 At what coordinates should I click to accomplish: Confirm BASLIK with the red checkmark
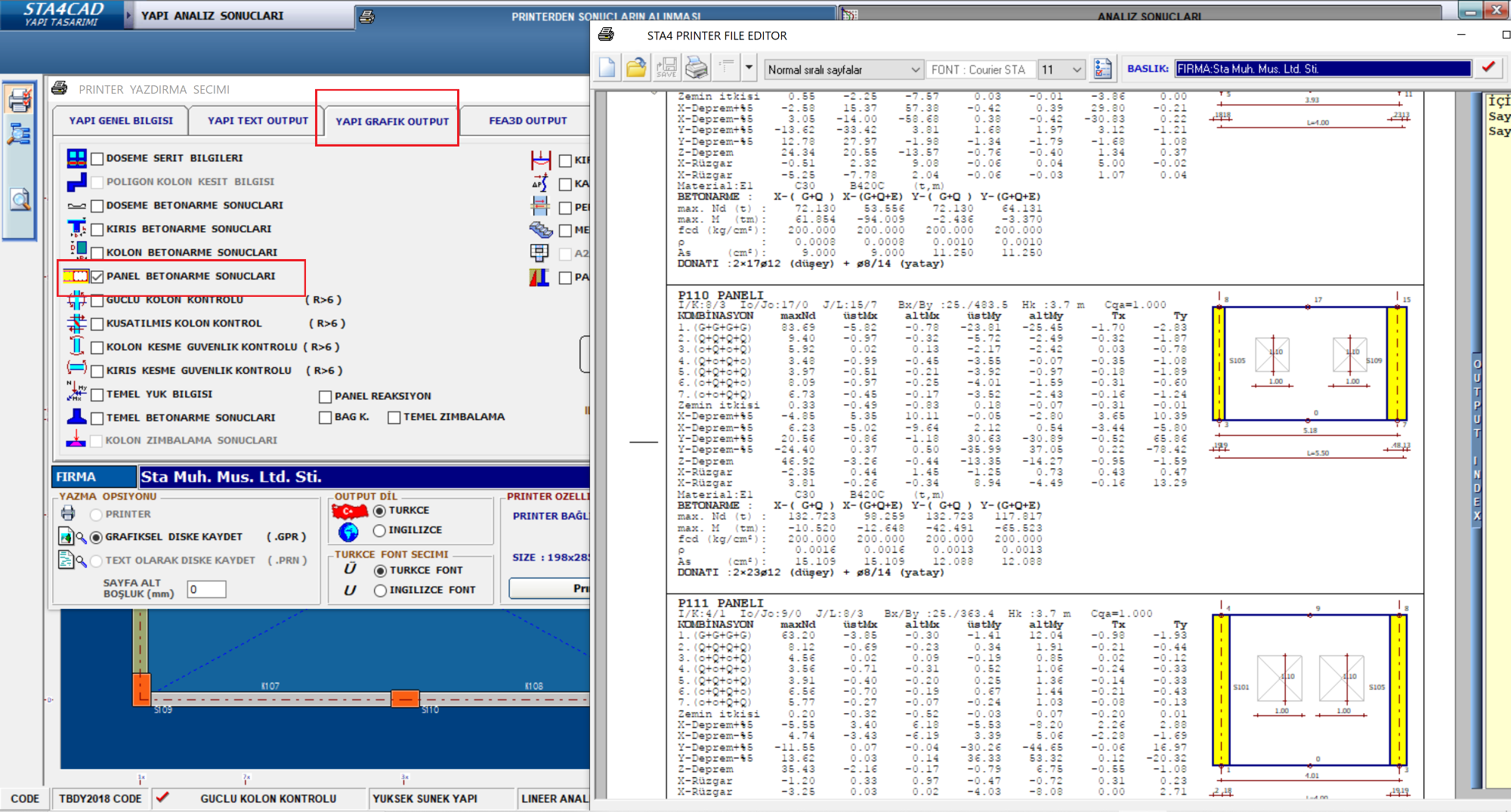[1488, 68]
